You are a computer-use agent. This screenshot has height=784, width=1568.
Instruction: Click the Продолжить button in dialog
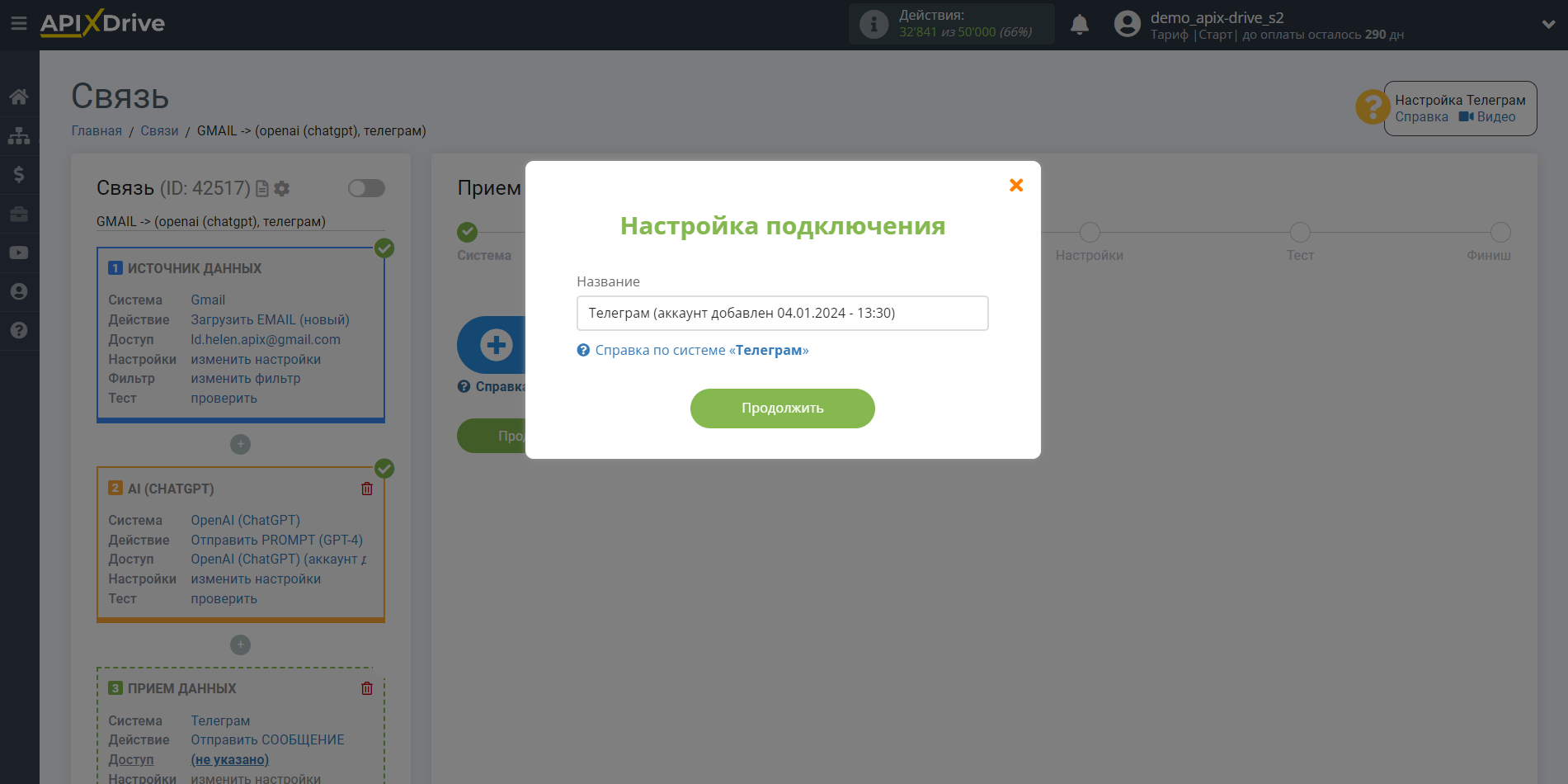coord(782,409)
